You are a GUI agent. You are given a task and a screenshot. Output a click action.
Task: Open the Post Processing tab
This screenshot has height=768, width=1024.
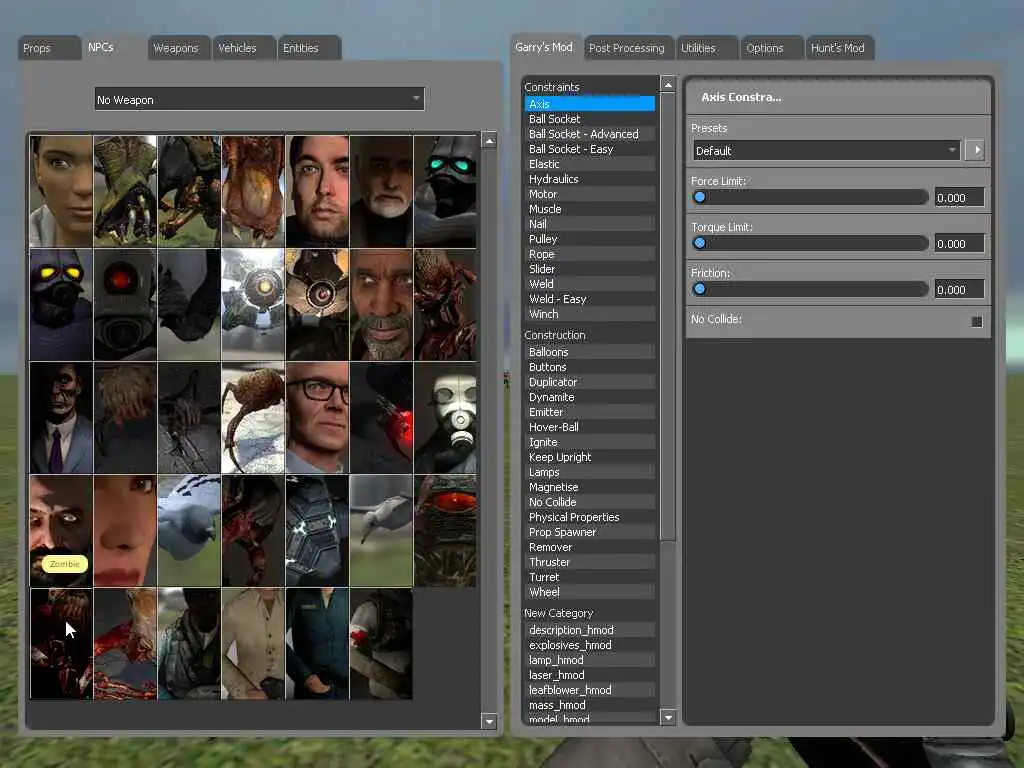[628, 48]
